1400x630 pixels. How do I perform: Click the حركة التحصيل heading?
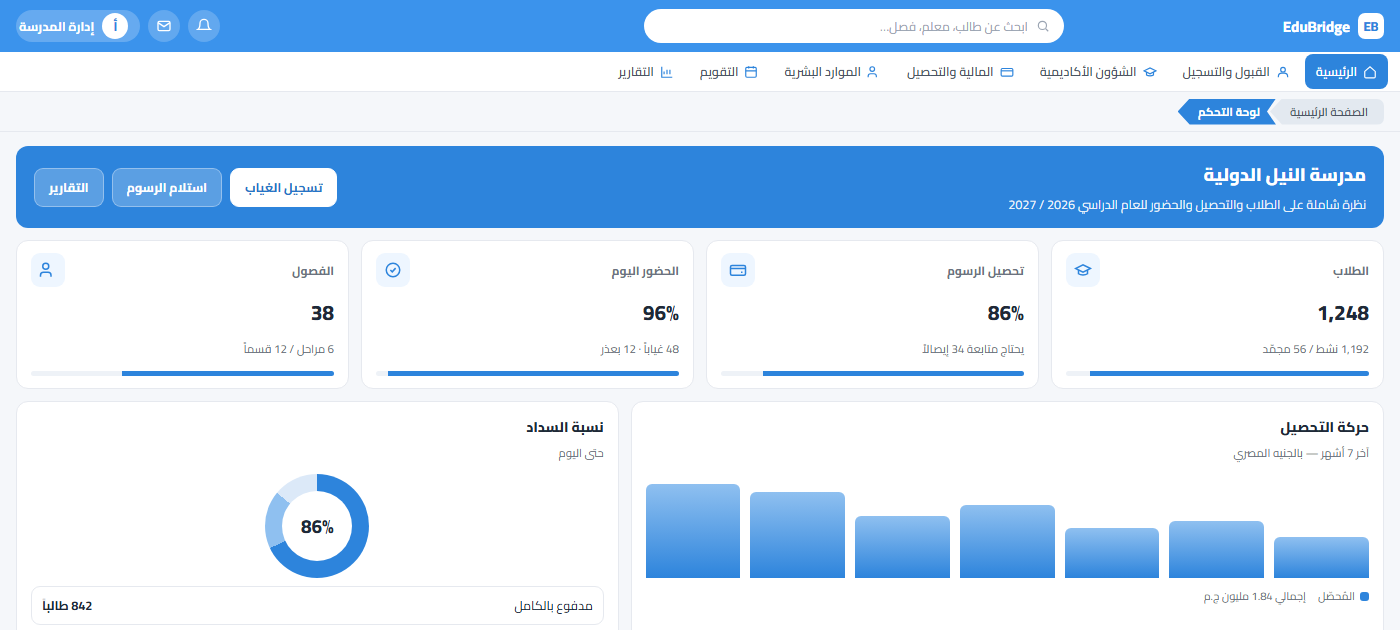1324,428
